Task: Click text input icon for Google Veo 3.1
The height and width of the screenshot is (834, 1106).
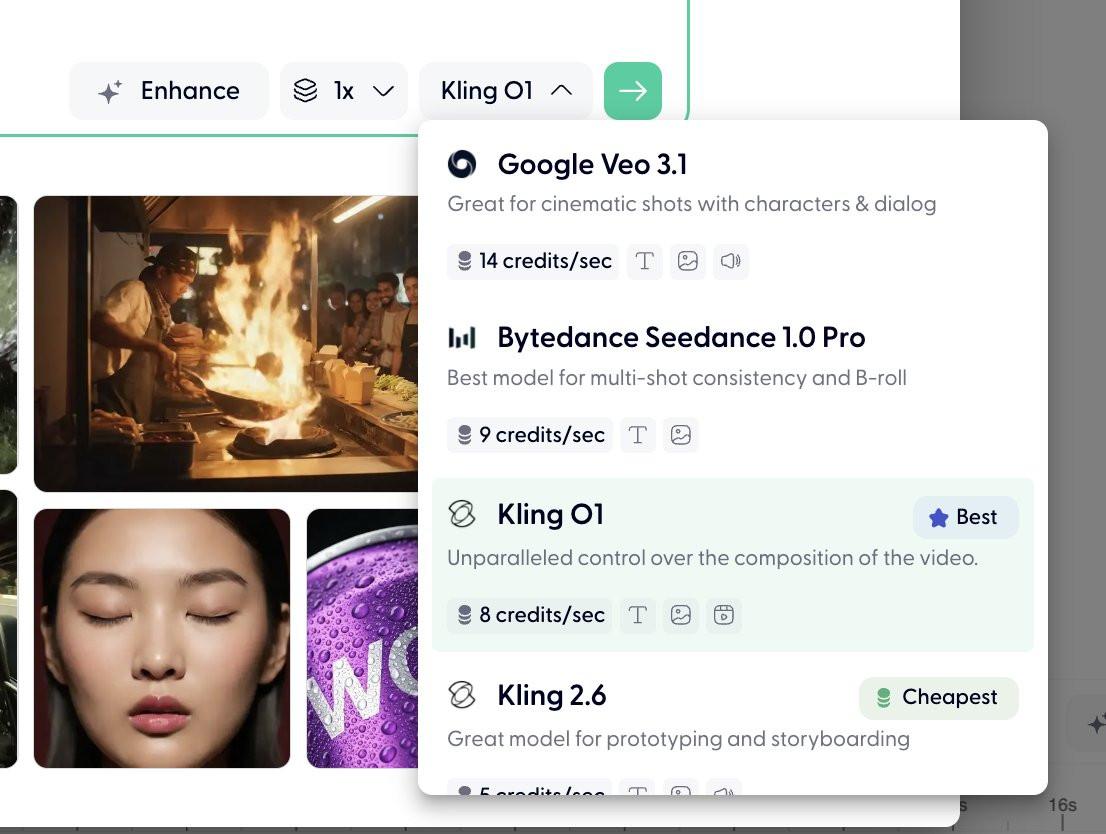Action: click(645, 261)
